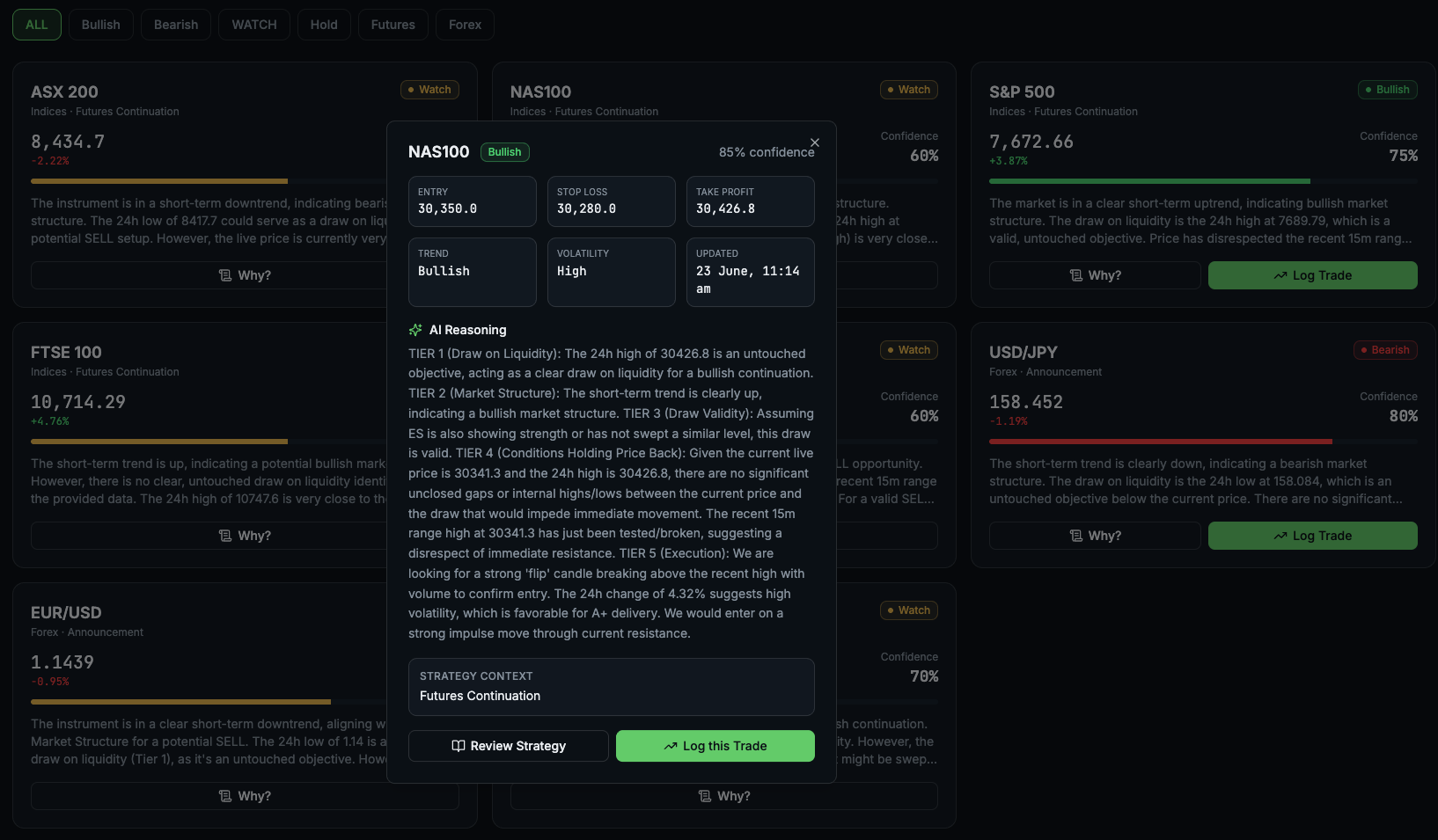The image size is (1438, 840).
Task: Click the Watch badge on NAS100 card
Action: coord(909,90)
